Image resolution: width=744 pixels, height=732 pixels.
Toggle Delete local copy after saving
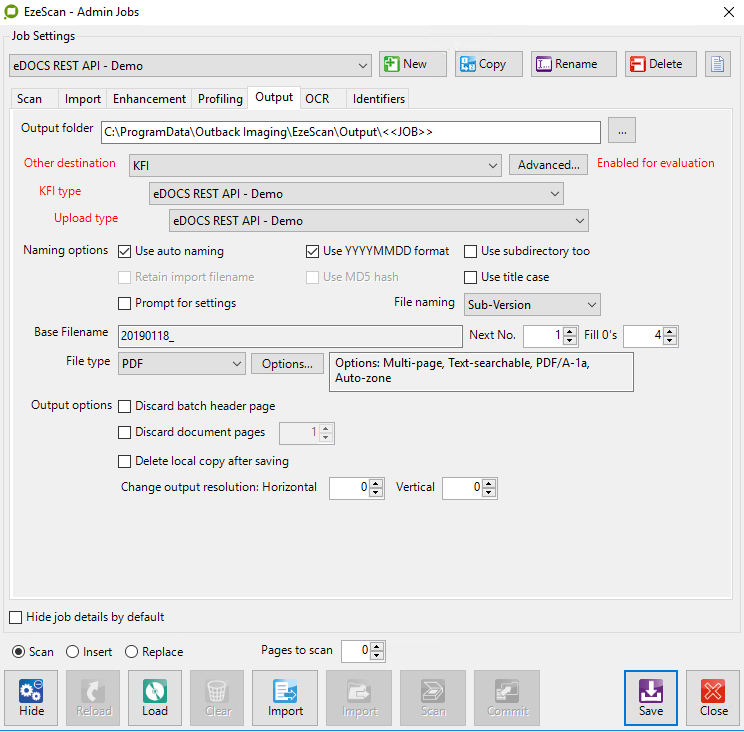pyautogui.click(x=125, y=461)
